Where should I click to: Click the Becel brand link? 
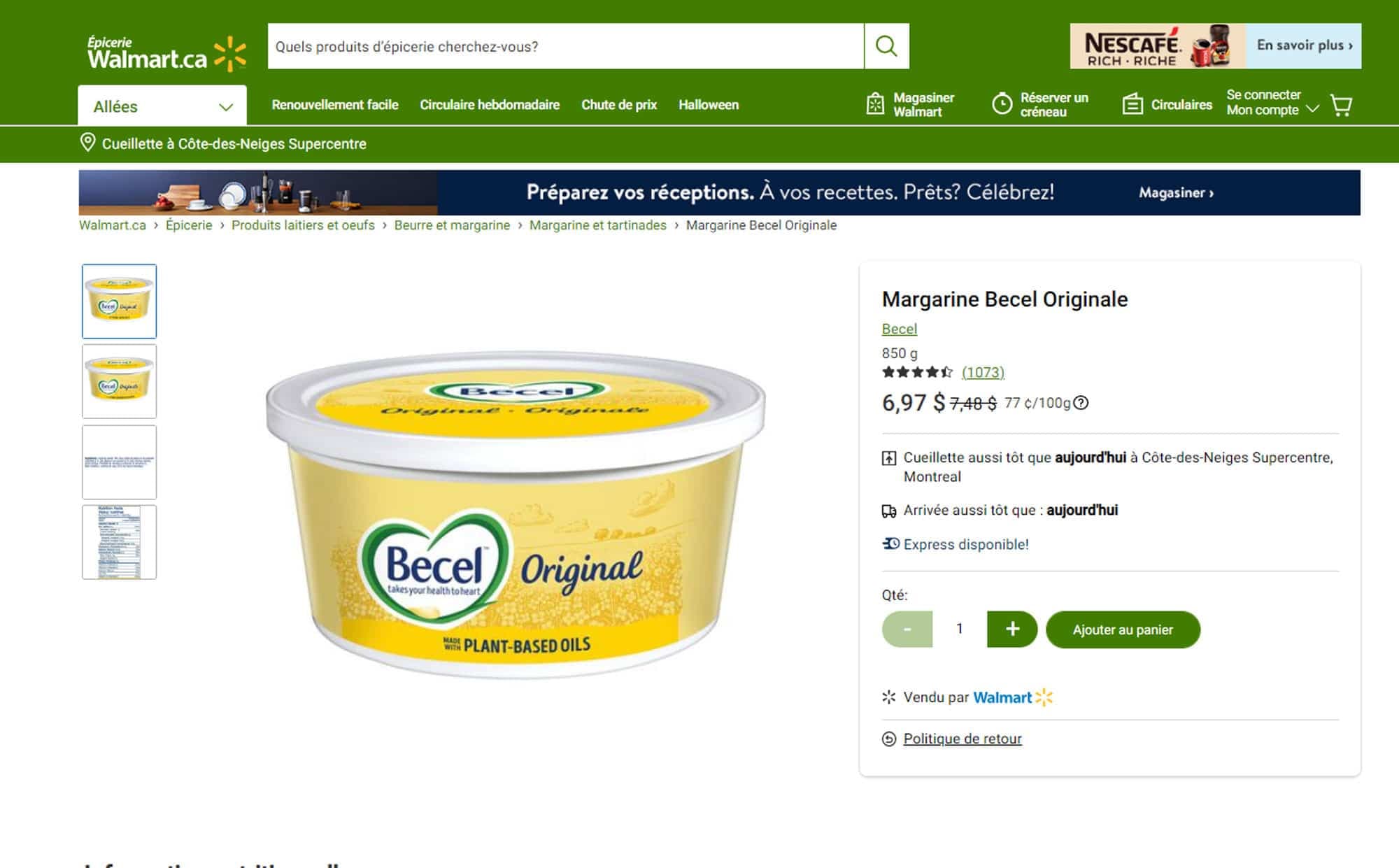tap(900, 329)
